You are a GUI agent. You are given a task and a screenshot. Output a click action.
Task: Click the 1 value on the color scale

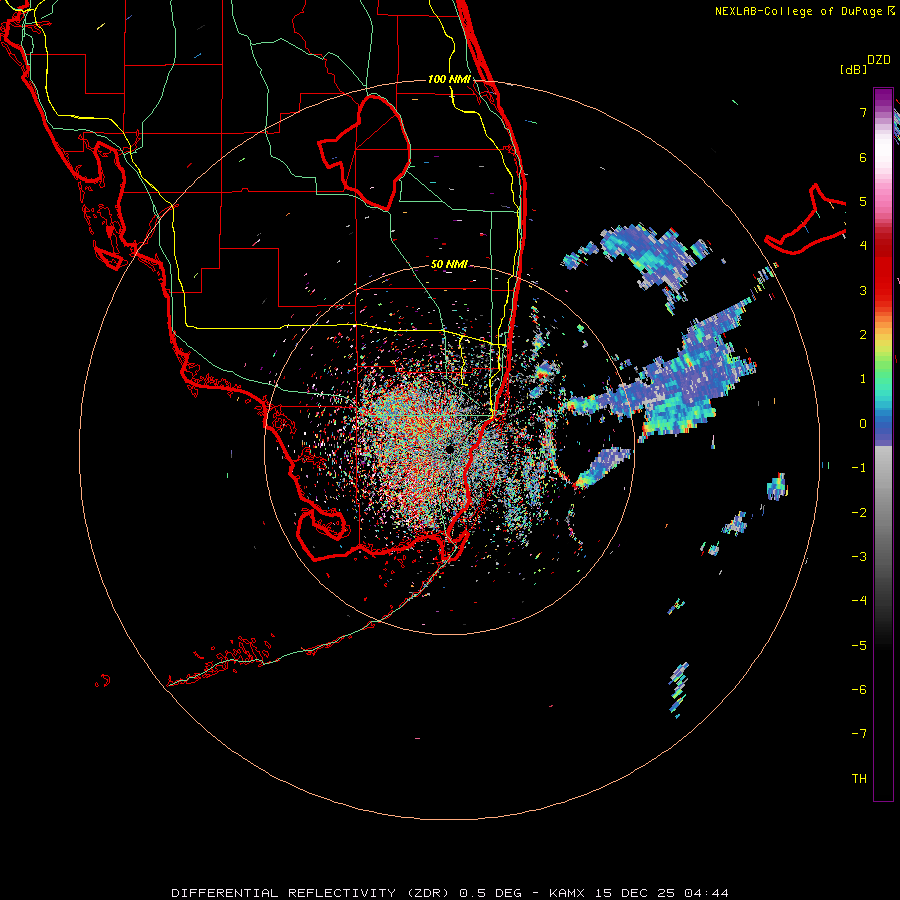863,379
